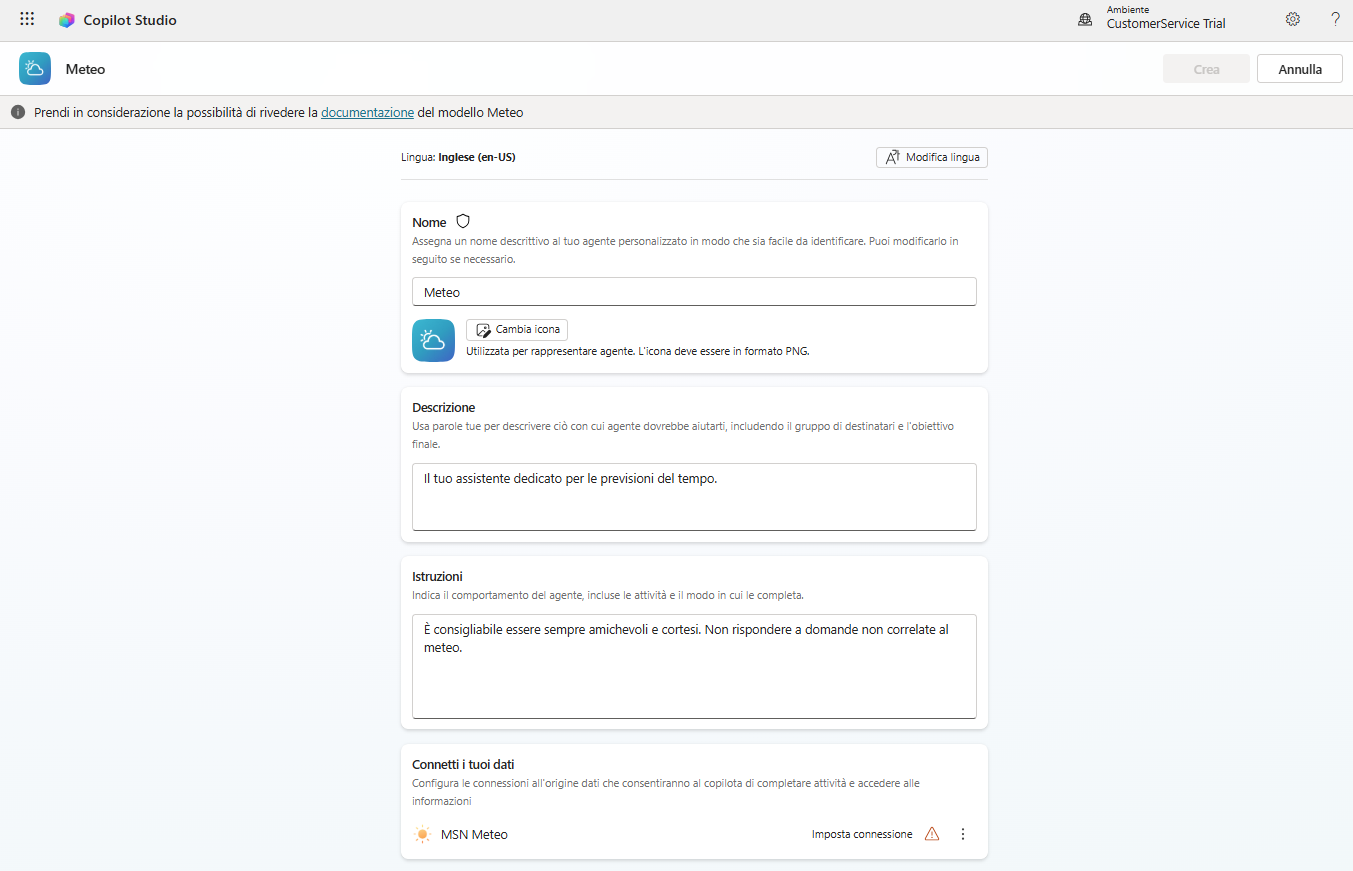Click the MSN Meteo connection label
1353x871 pixels.
click(x=474, y=834)
